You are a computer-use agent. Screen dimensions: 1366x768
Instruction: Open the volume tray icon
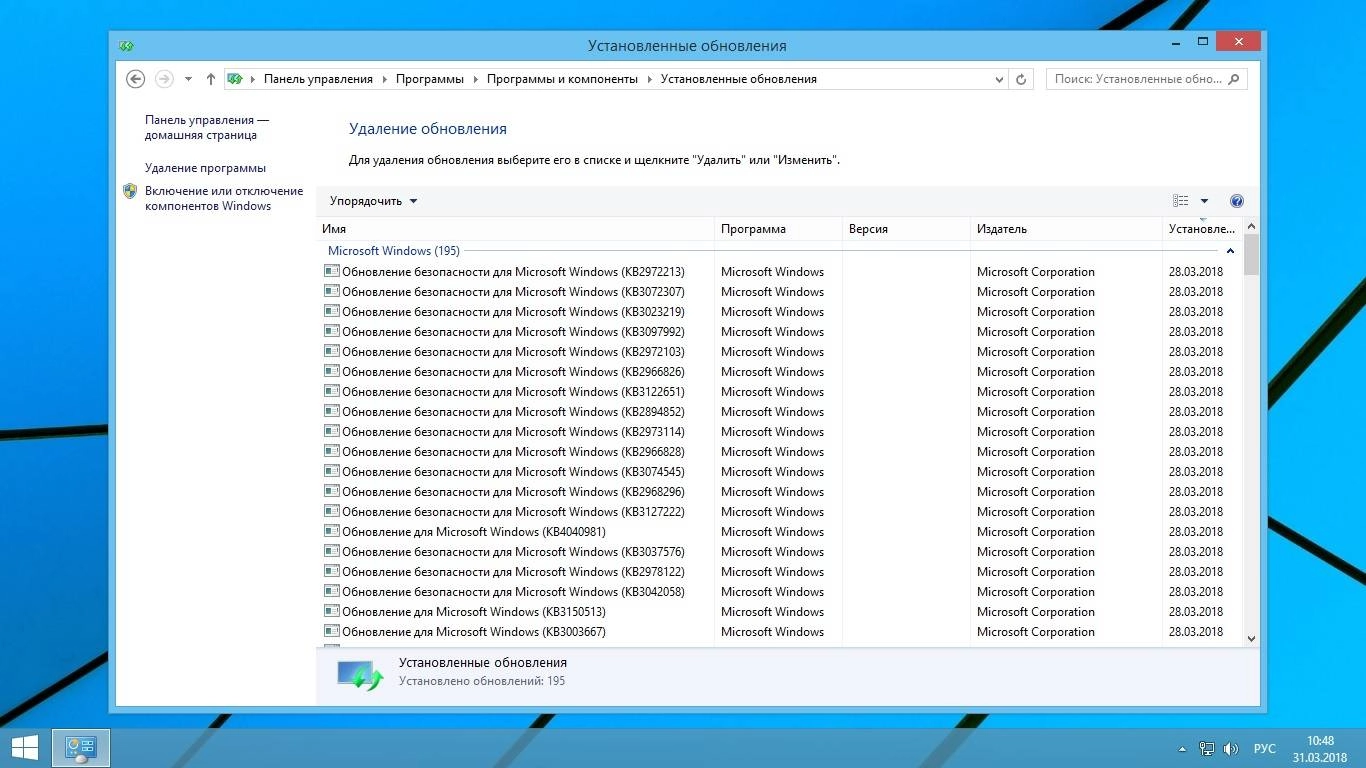click(1231, 749)
